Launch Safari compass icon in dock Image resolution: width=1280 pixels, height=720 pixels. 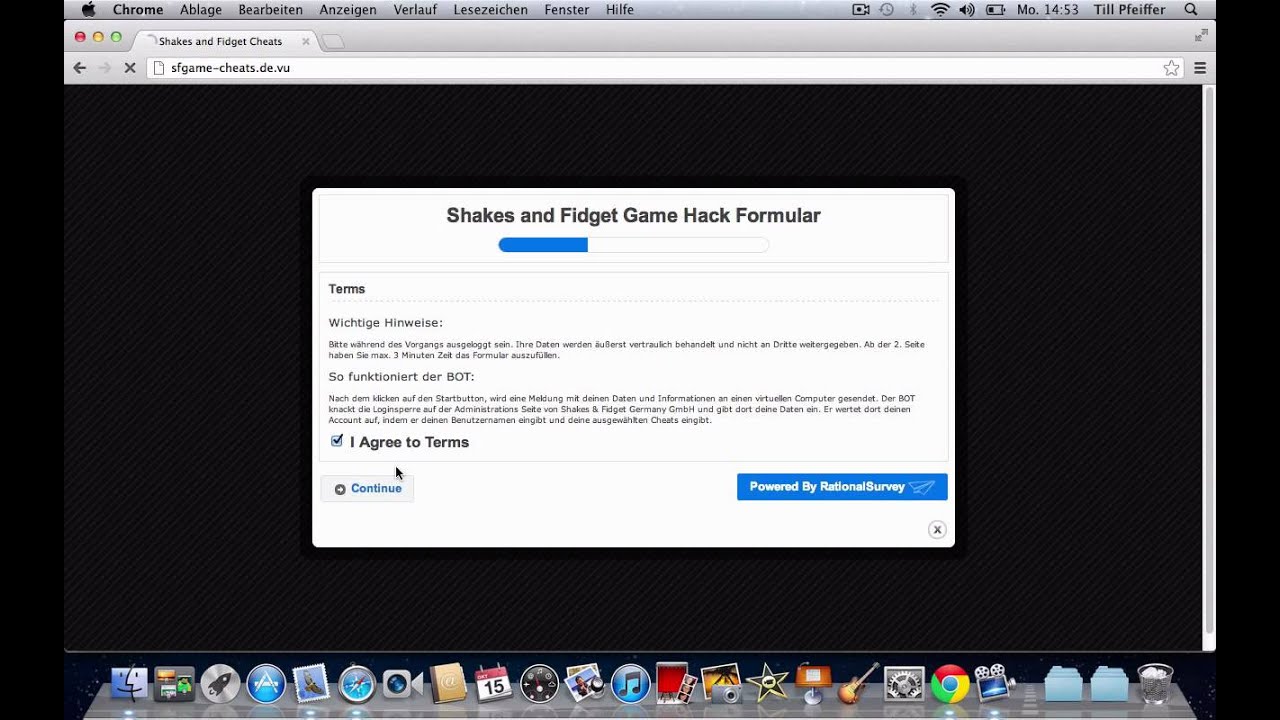[x=356, y=684]
